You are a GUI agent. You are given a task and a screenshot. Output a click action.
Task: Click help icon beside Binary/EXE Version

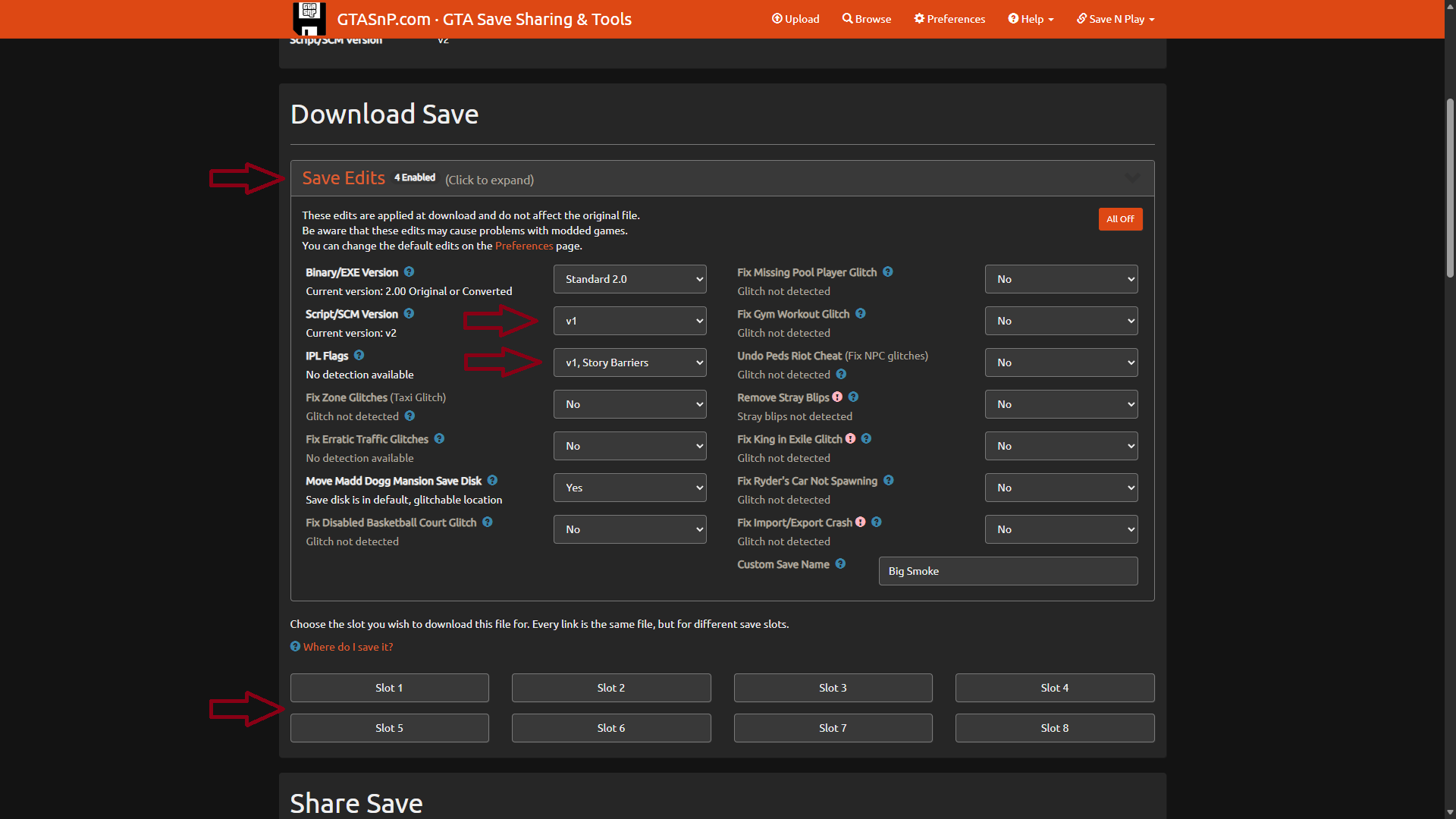pyautogui.click(x=409, y=272)
